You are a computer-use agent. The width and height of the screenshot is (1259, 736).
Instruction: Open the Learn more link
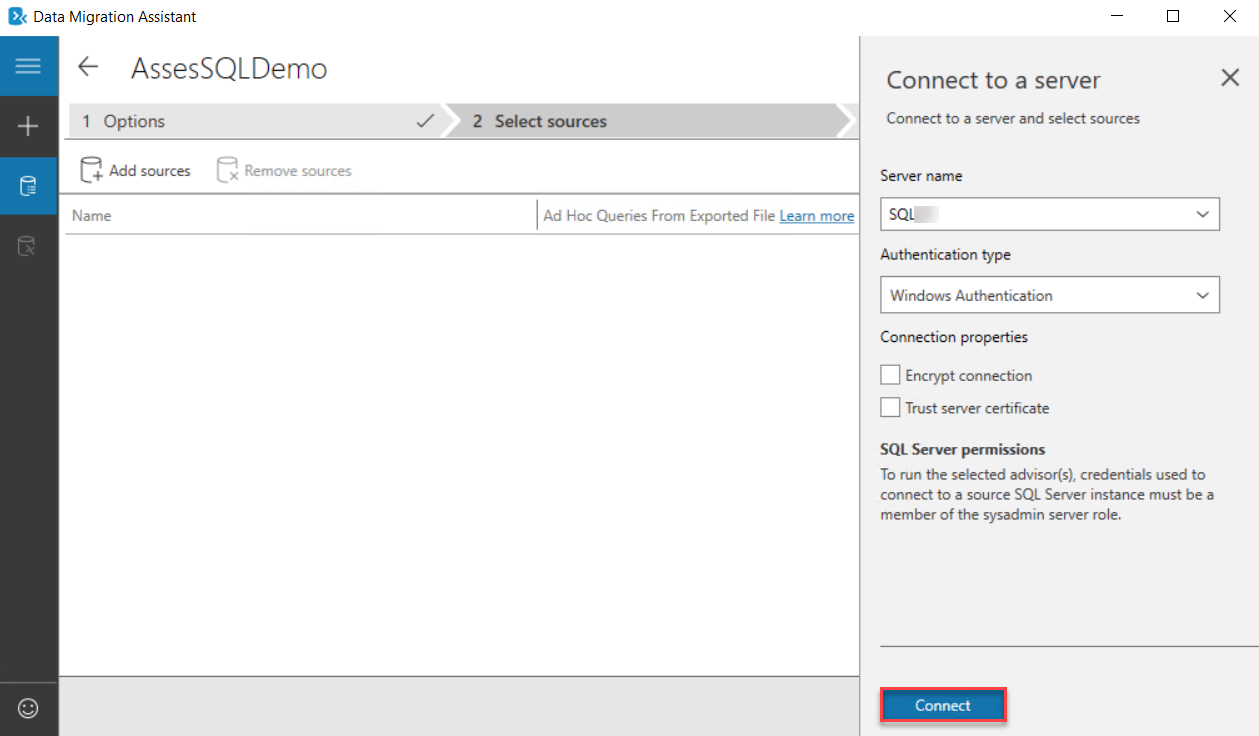coord(817,215)
